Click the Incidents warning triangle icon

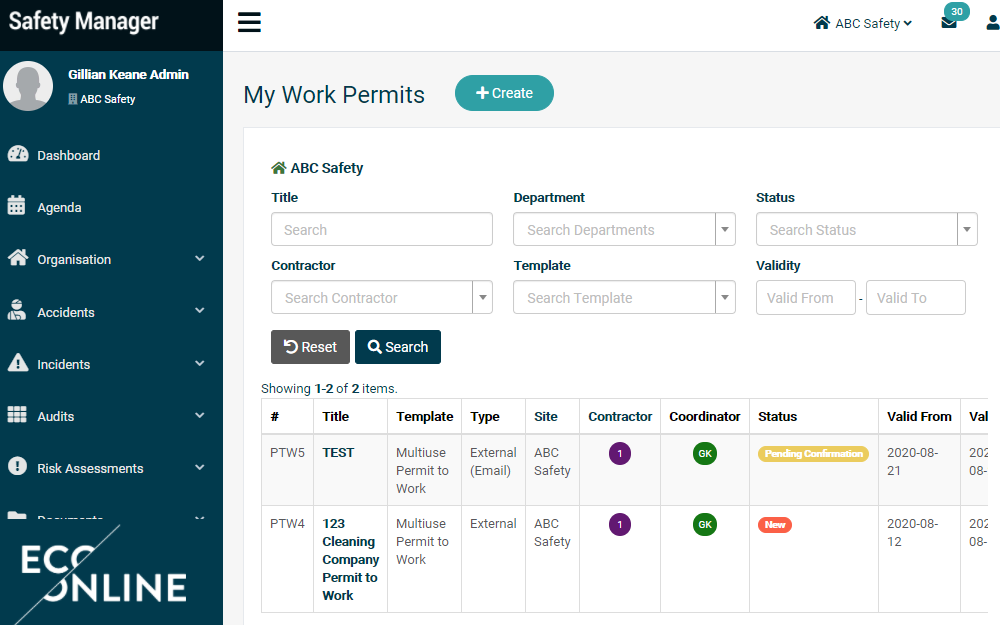pyautogui.click(x=18, y=362)
